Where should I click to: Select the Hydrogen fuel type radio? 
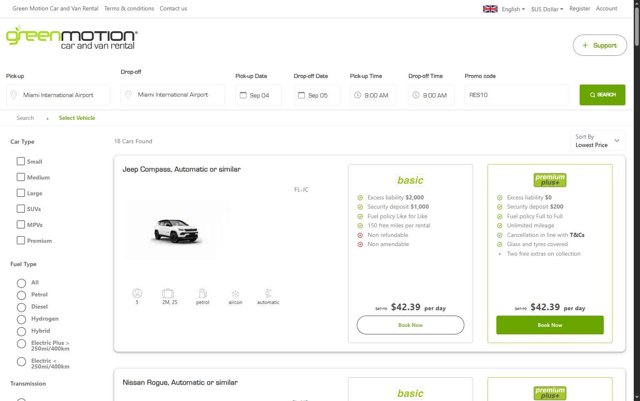[21, 319]
